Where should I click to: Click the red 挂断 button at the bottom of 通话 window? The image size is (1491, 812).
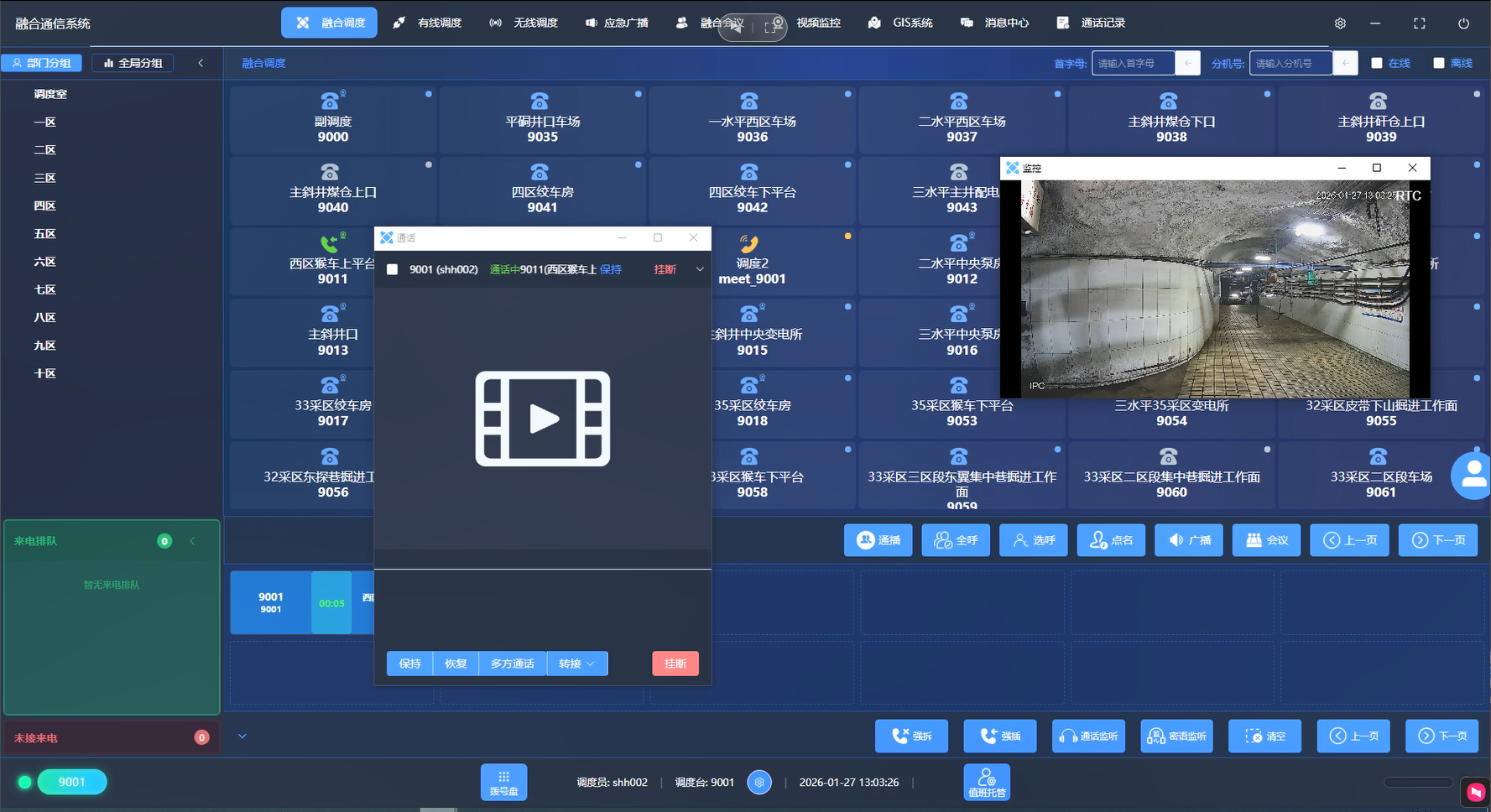click(675, 664)
